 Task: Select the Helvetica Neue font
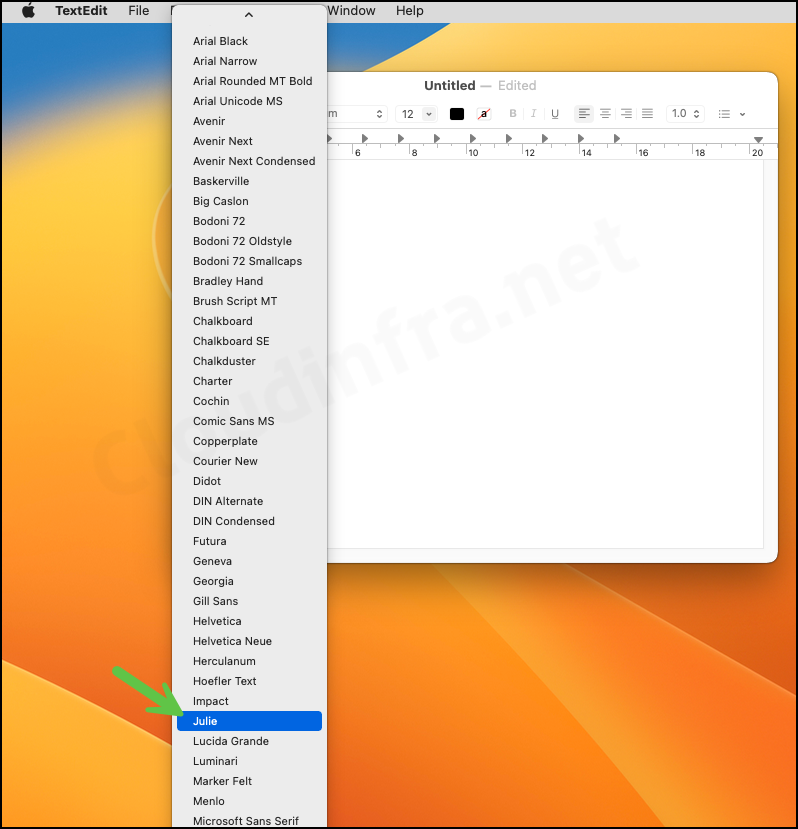[249, 641]
